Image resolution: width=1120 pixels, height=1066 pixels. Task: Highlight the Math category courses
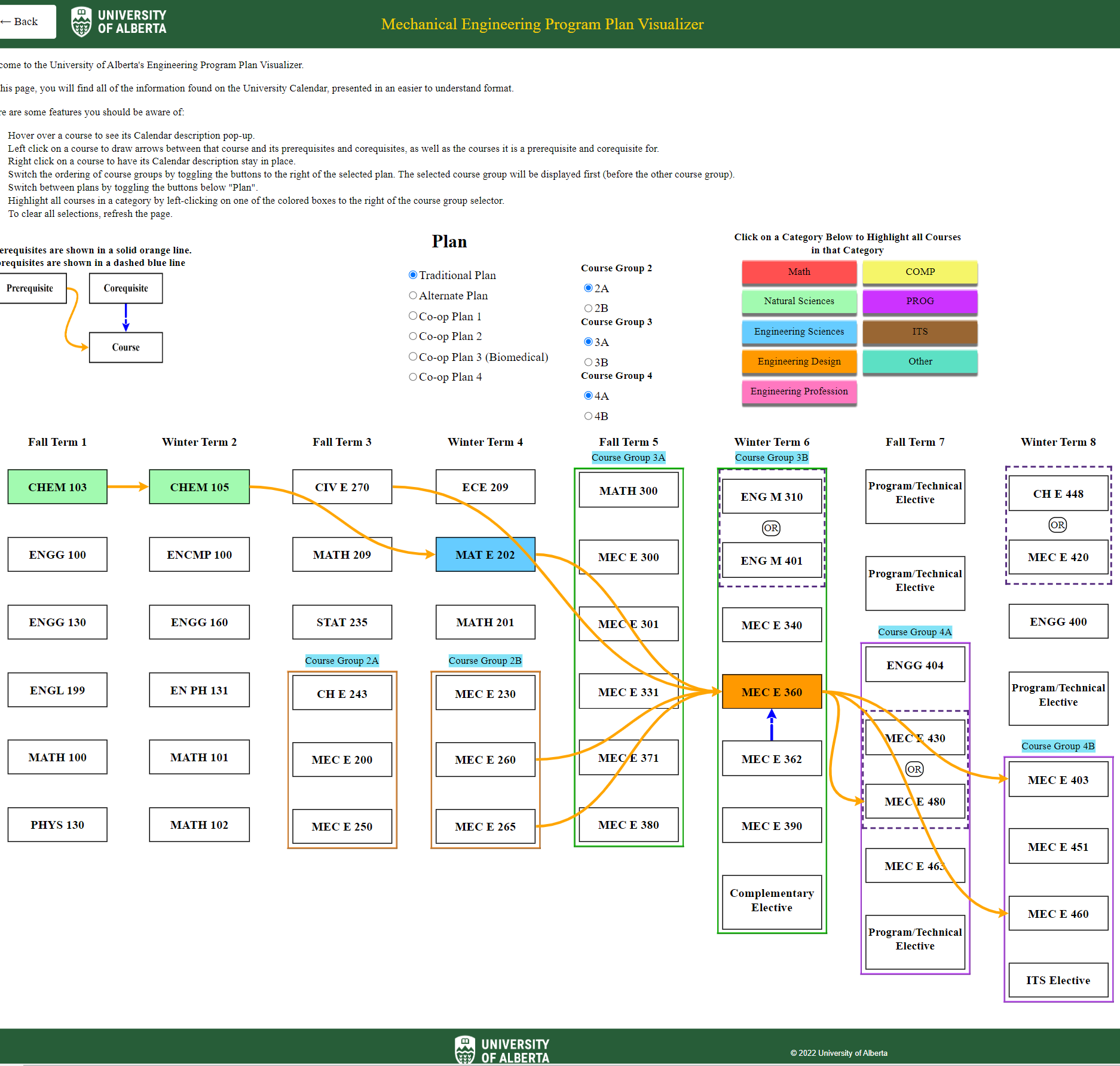tap(798, 272)
